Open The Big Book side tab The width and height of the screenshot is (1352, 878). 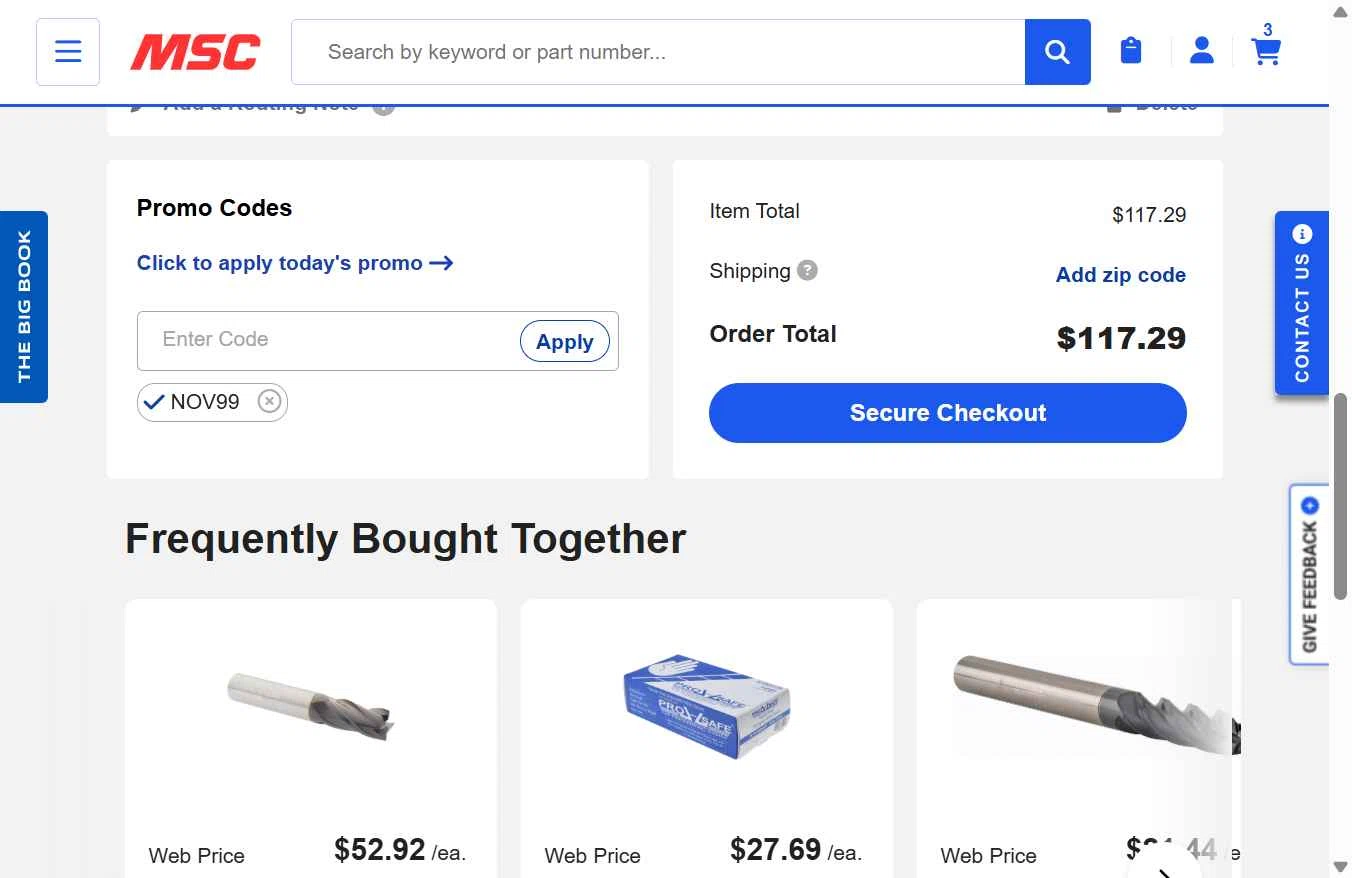(x=24, y=306)
